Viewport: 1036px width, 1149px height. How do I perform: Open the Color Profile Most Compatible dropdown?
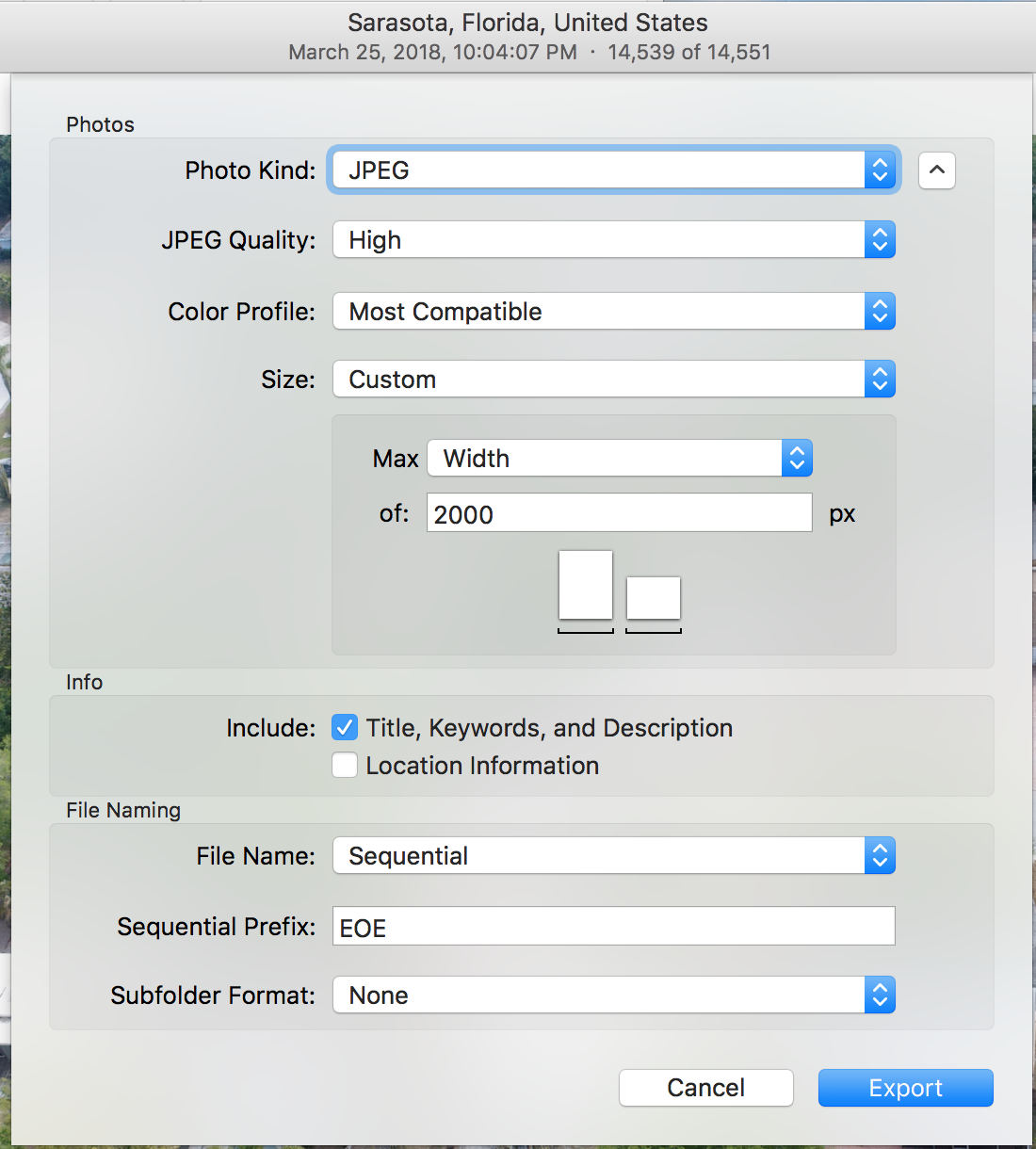614,312
